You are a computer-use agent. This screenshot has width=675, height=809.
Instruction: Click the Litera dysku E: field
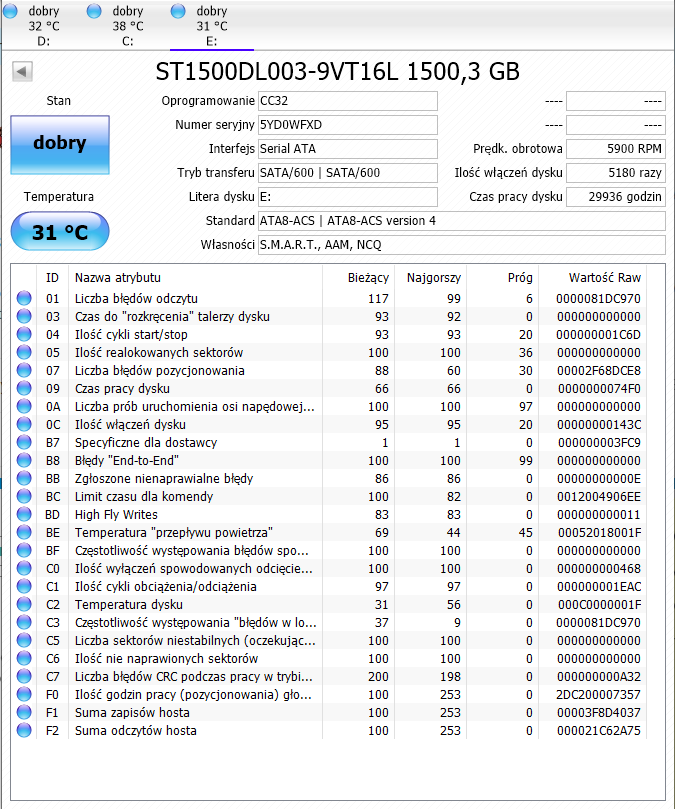click(348, 197)
